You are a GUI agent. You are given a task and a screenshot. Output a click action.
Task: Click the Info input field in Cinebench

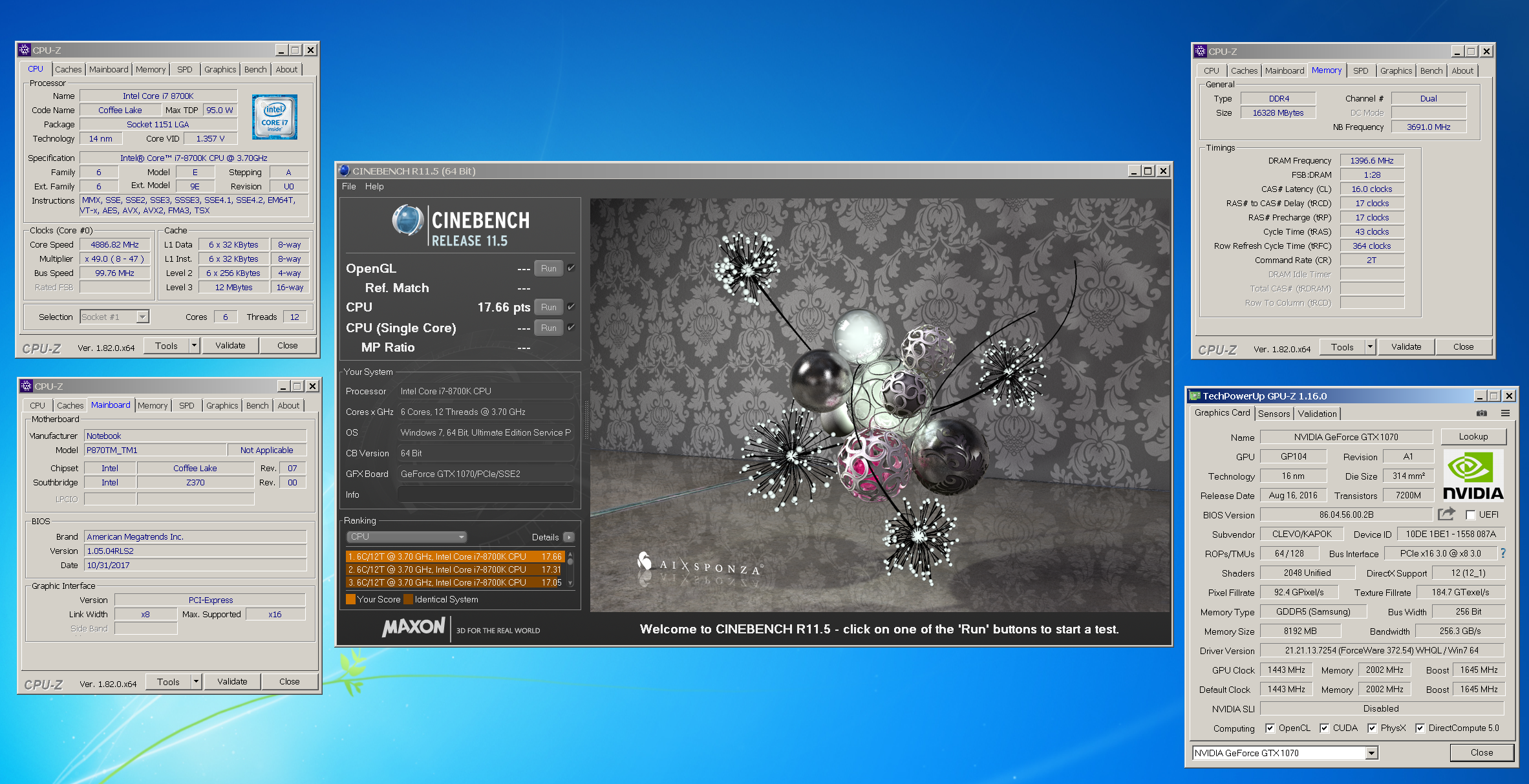(x=485, y=495)
